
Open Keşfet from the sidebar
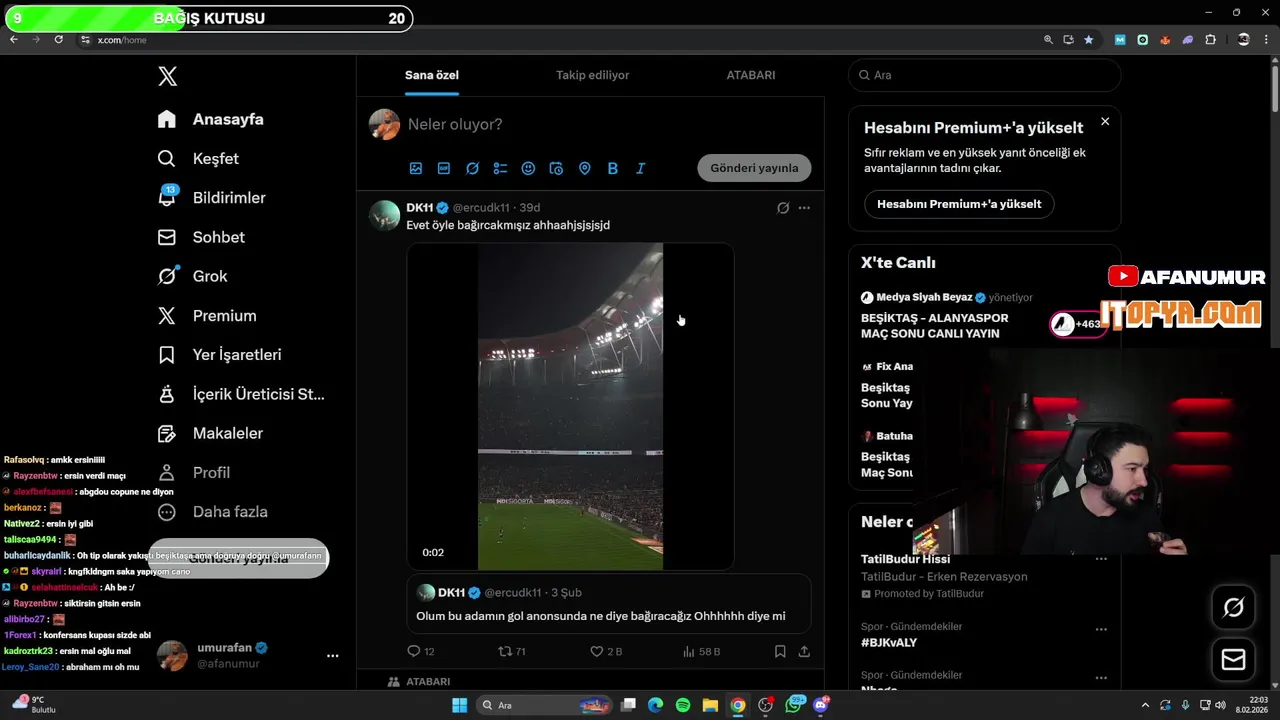pos(198,158)
